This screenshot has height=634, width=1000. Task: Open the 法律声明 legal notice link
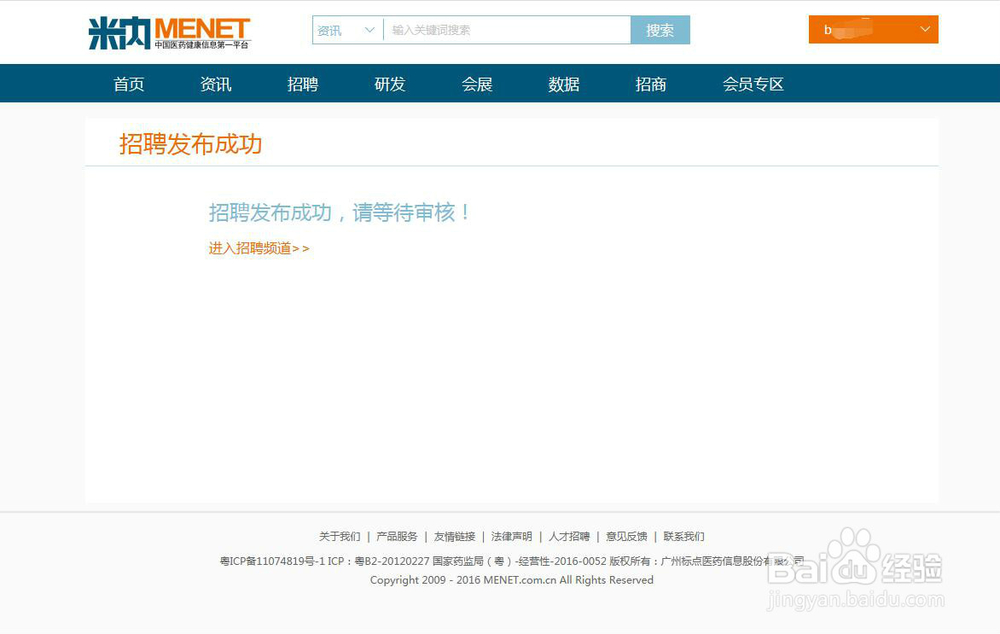pyautogui.click(x=511, y=536)
